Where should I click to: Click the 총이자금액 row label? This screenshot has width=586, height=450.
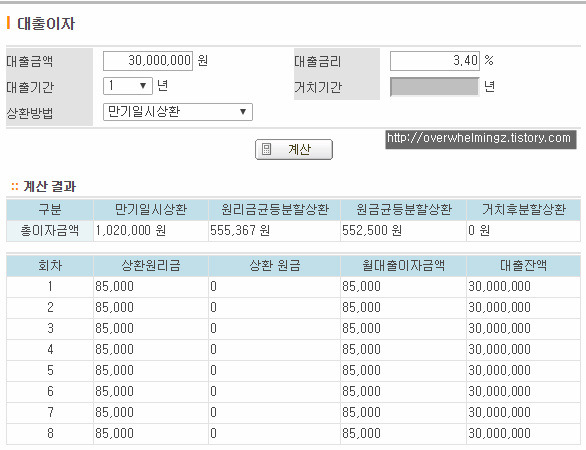(50, 231)
